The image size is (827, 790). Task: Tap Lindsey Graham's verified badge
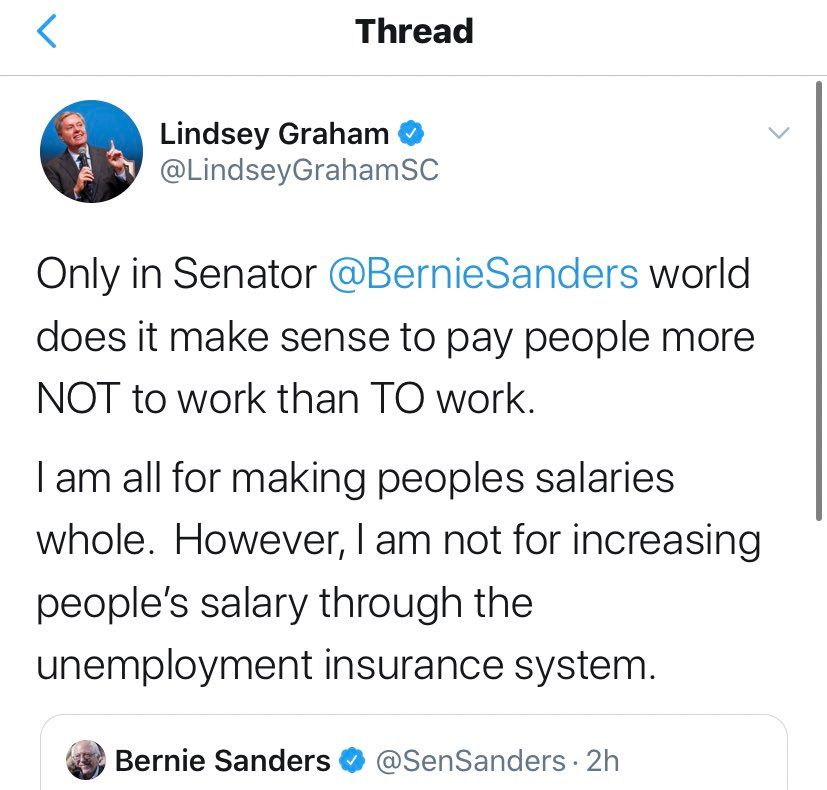tap(411, 133)
